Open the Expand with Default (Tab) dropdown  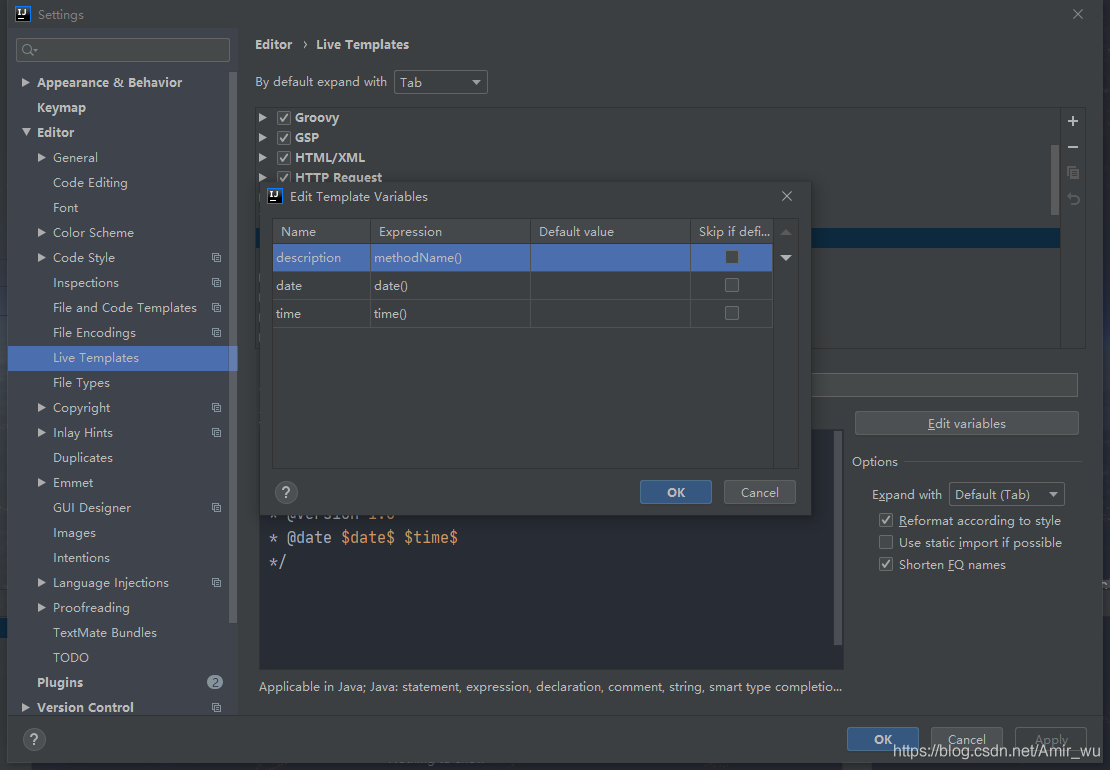tap(1006, 494)
